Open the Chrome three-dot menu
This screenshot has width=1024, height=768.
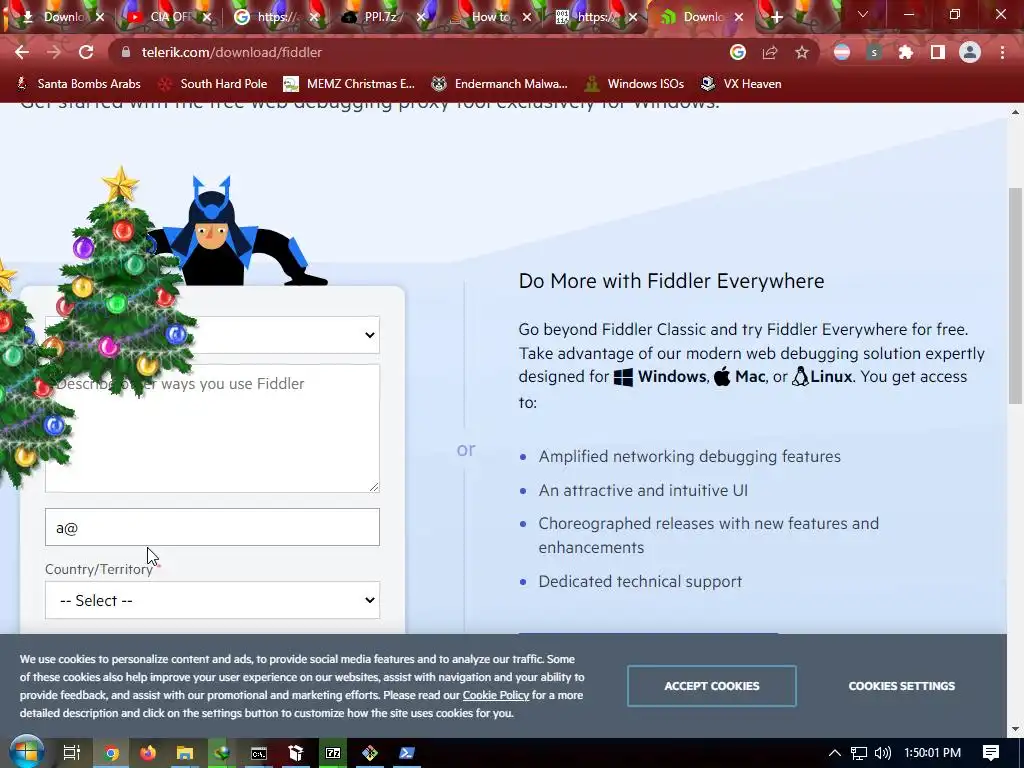pyautogui.click(x=1002, y=52)
